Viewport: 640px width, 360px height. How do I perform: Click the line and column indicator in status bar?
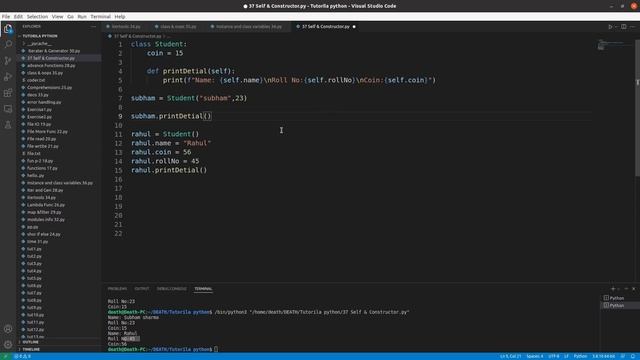pyautogui.click(x=510, y=356)
